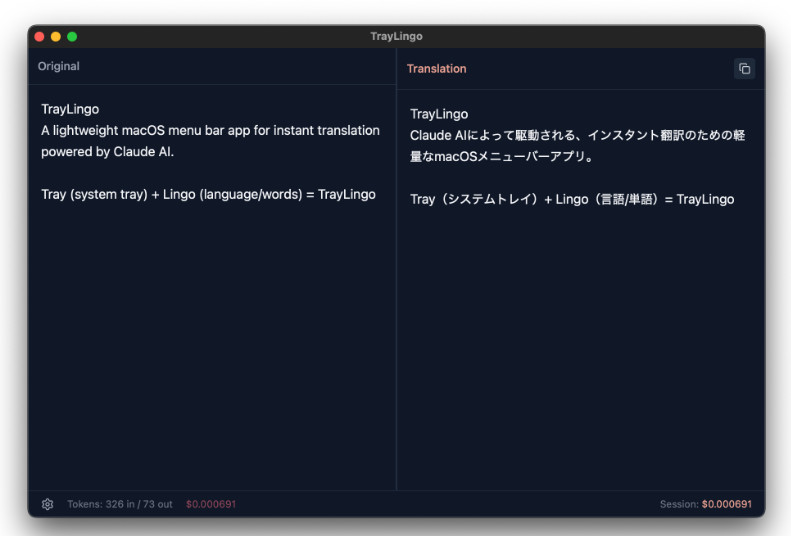The width and height of the screenshot is (791, 536).
Task: Click the 'TrayLingo' heading in the Translation pane
Action: [x=439, y=114]
